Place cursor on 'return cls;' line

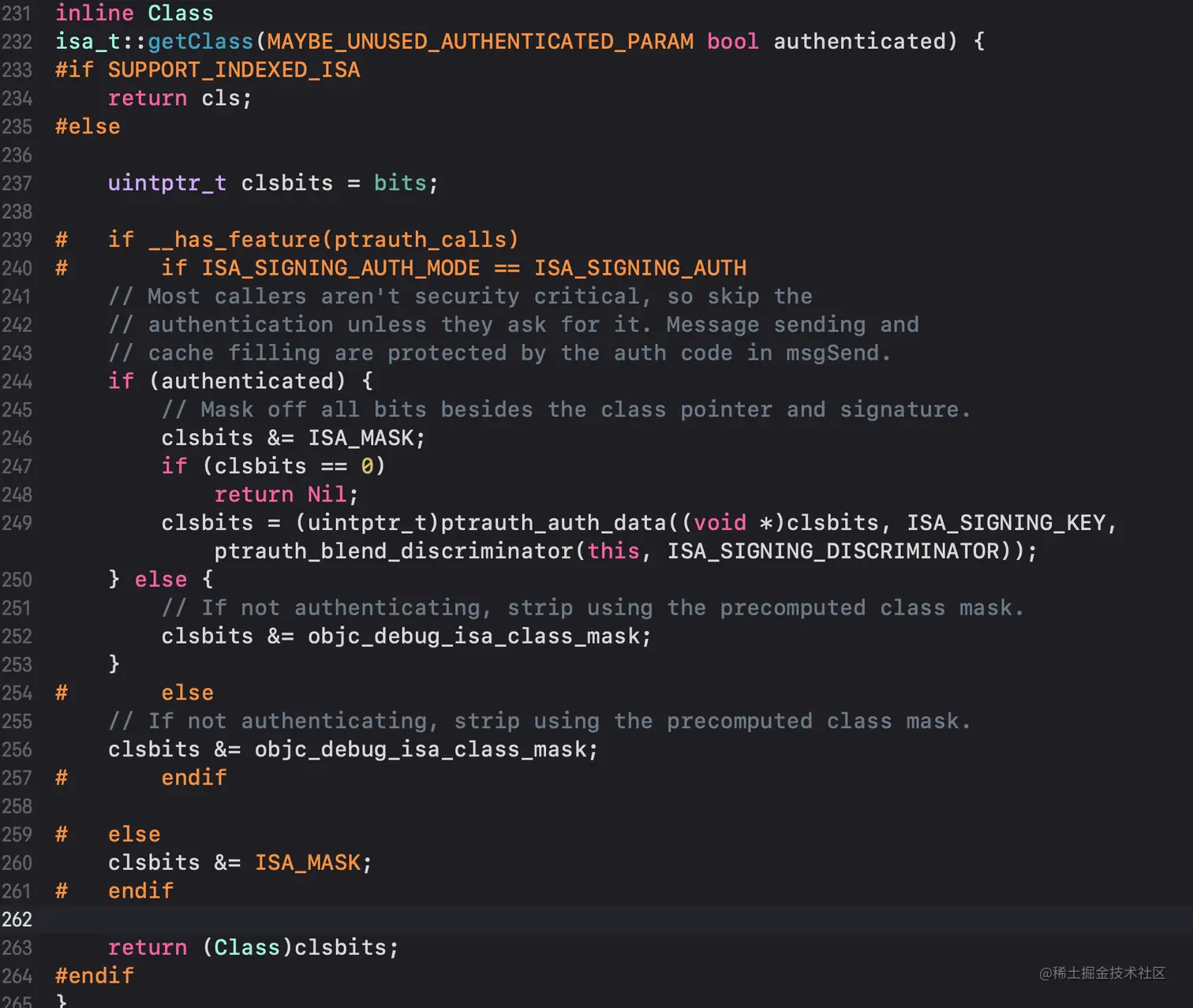pos(180,99)
